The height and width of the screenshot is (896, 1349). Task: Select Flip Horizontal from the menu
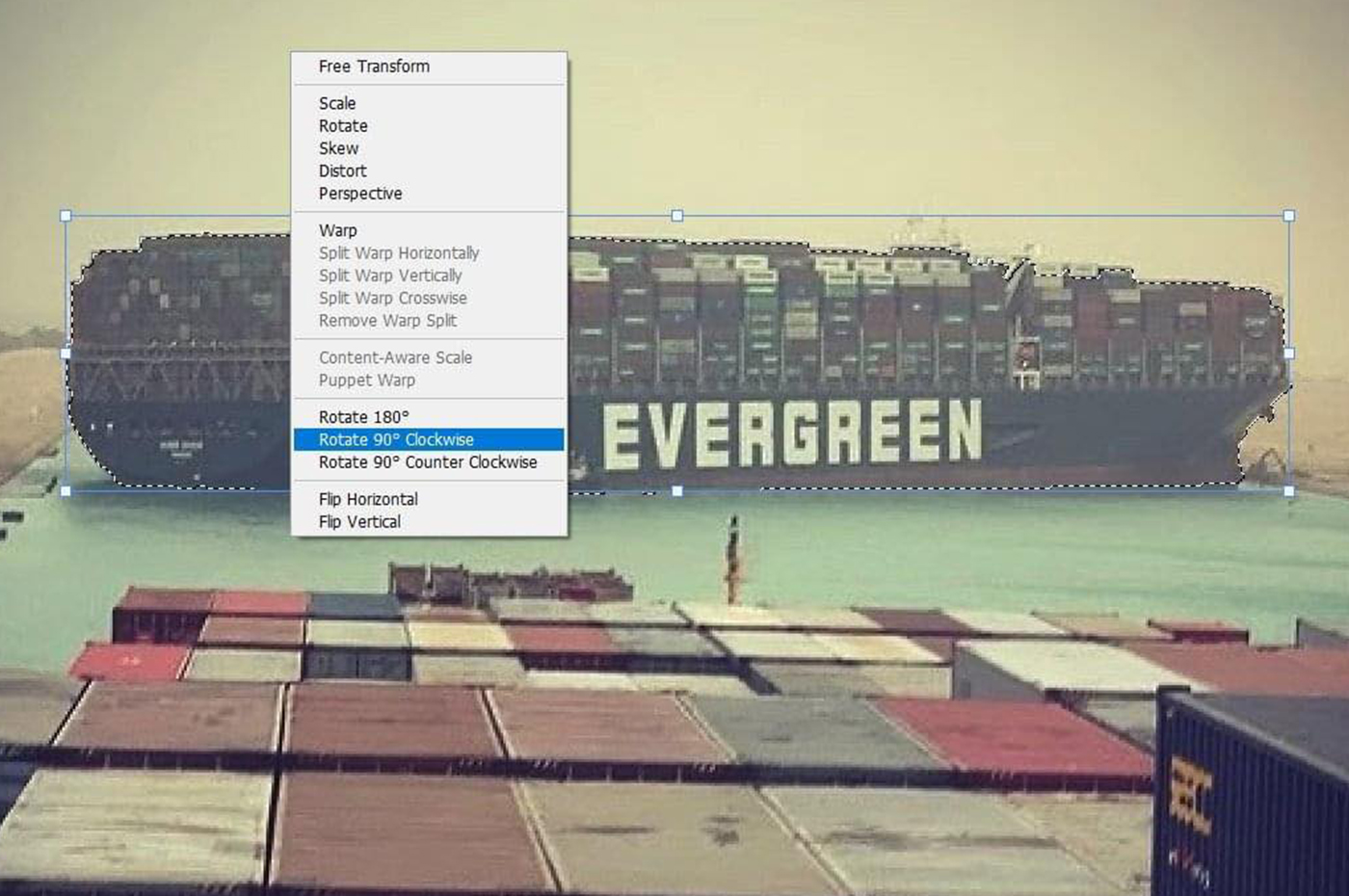click(368, 499)
